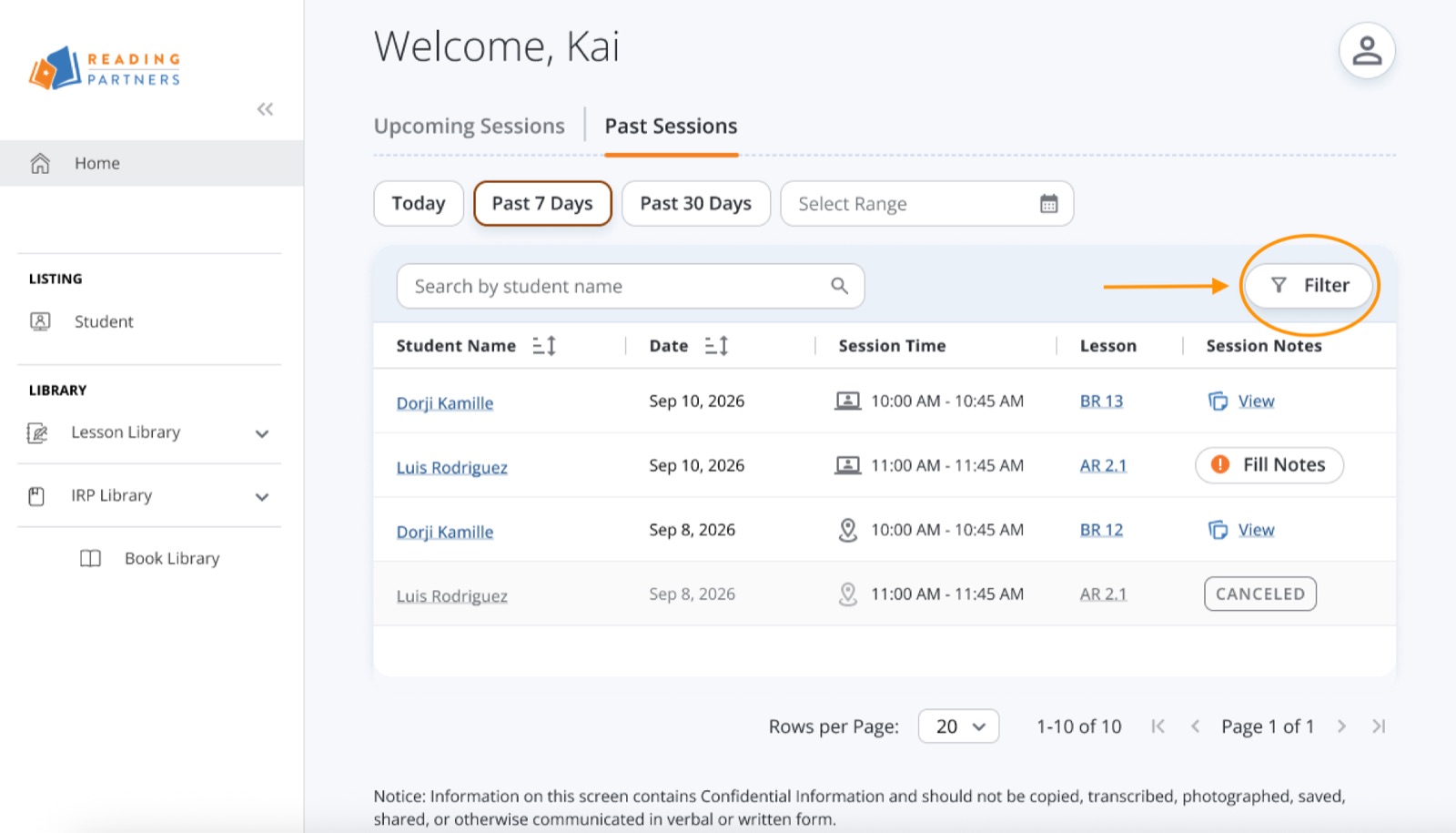
Task: Switch to Upcoming Sessions tab
Action: point(470,126)
